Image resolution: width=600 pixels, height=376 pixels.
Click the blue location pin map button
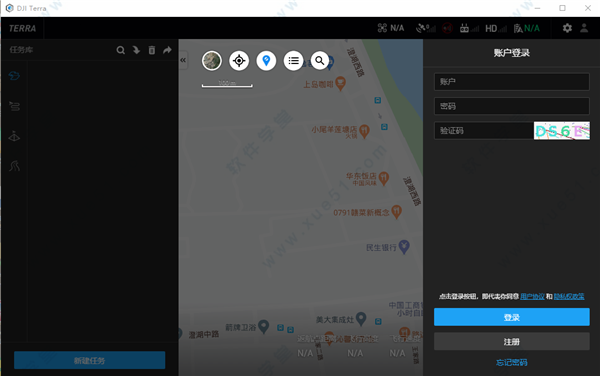coord(266,60)
